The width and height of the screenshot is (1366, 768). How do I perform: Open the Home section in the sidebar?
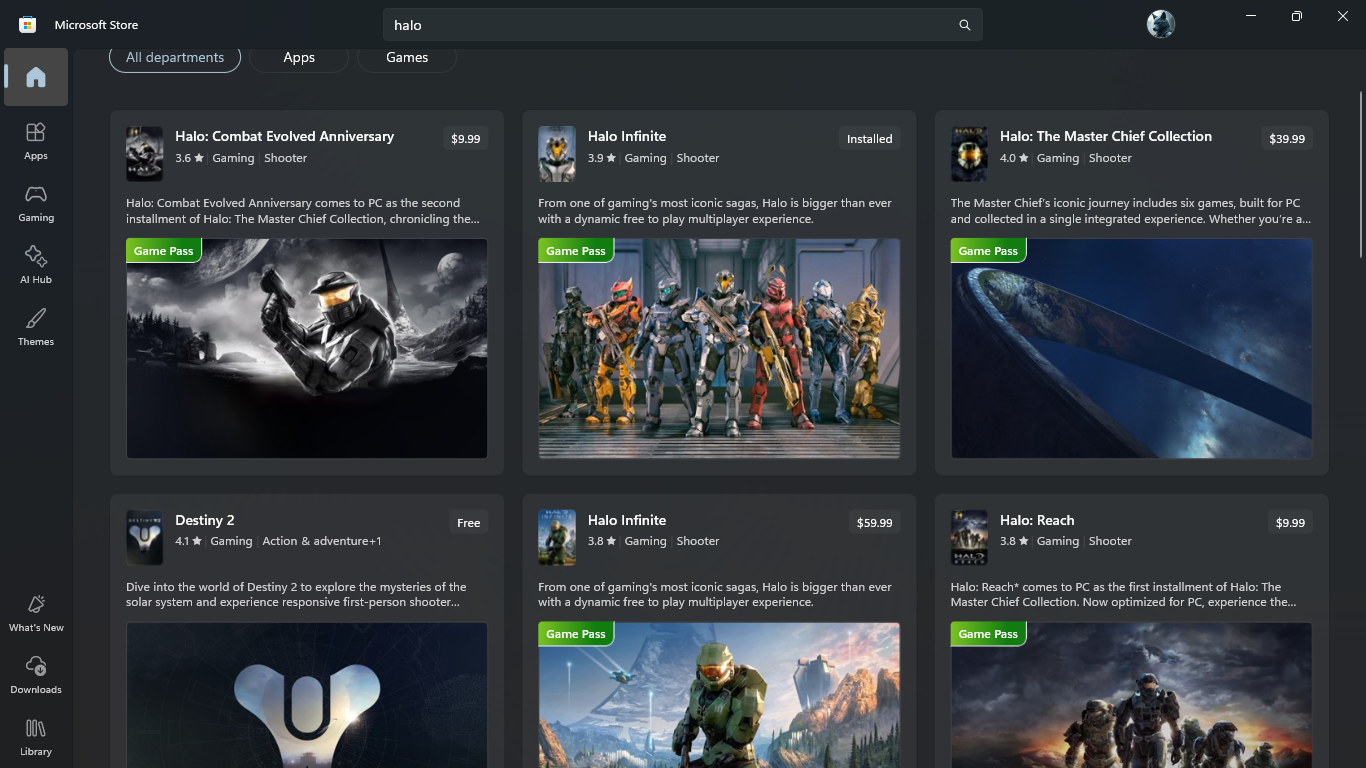(36, 77)
